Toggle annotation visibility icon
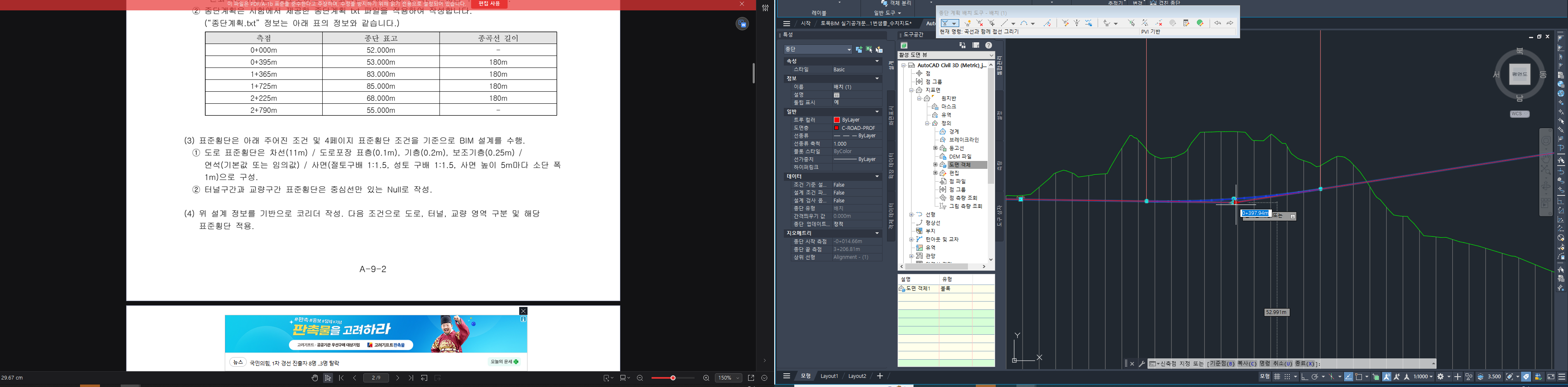The width and height of the screenshot is (1568, 387). (x=1387, y=377)
